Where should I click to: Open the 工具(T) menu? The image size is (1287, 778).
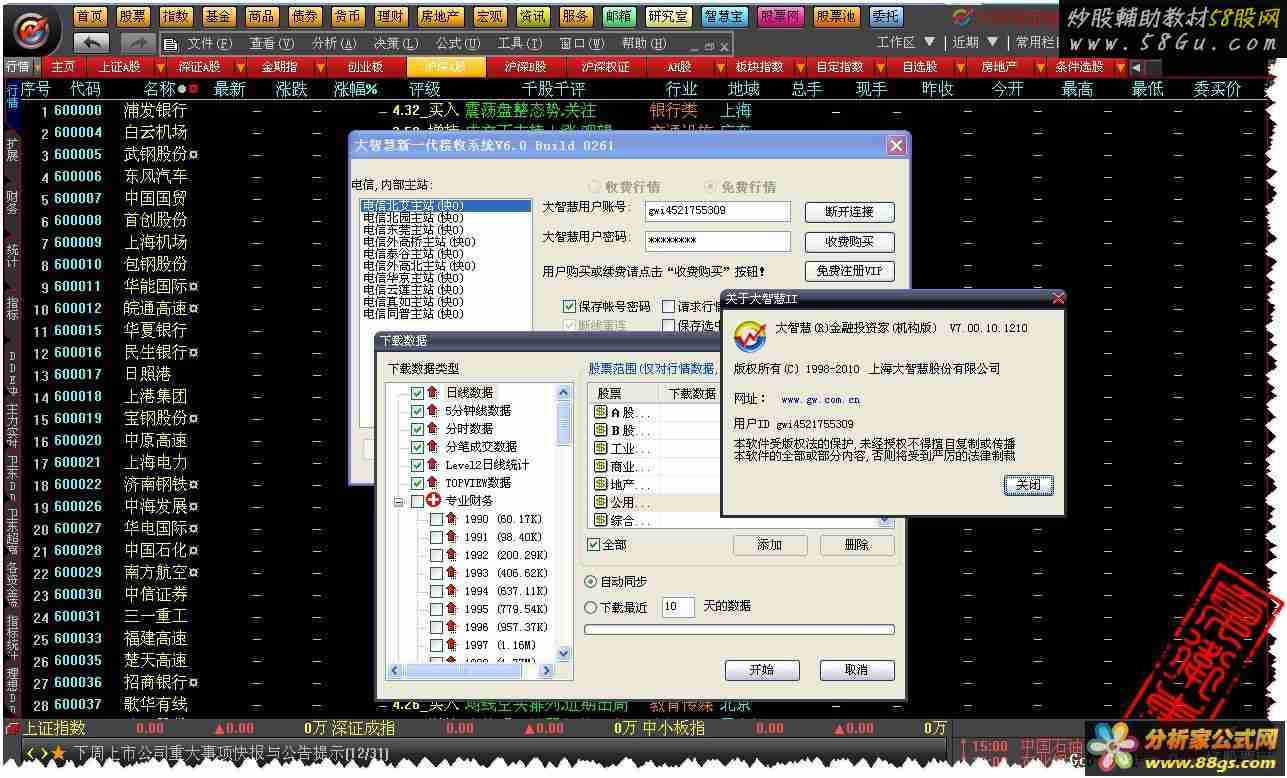520,44
